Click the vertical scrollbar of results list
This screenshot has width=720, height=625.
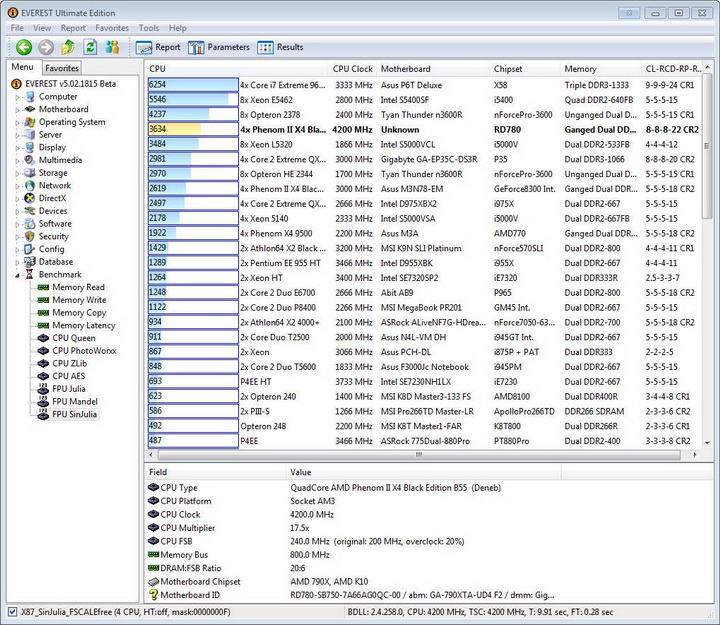tap(707, 147)
